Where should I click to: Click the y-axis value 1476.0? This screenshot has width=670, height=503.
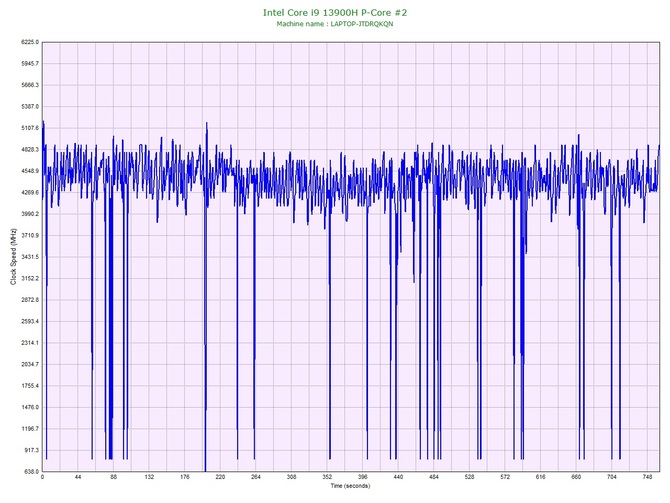tap(30, 407)
